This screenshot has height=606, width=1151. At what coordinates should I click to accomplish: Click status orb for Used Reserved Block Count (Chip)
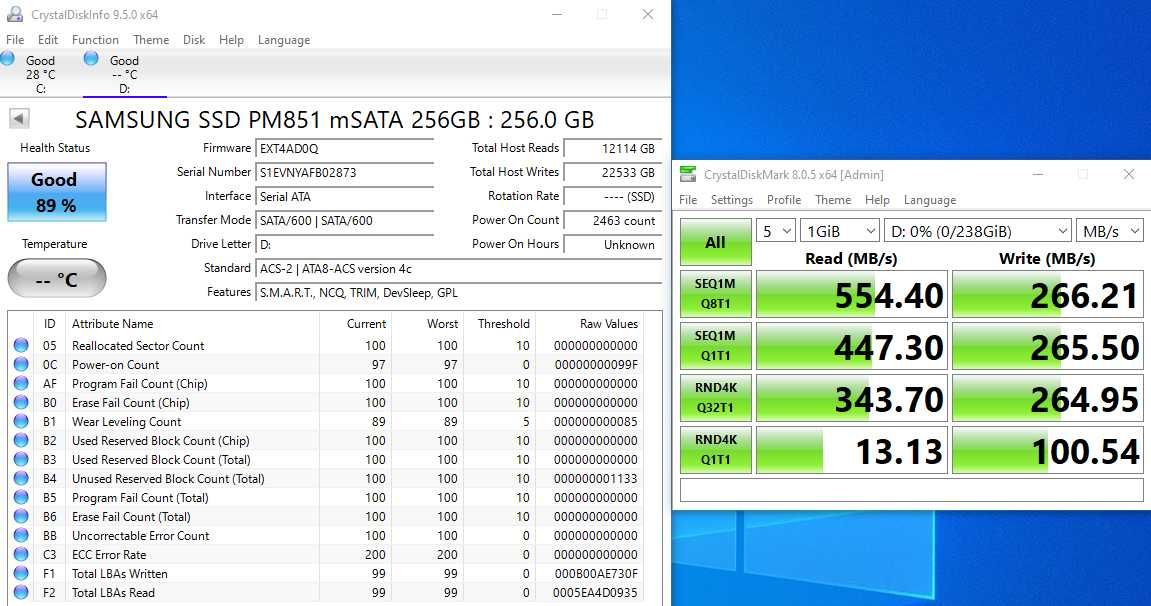click(x=21, y=440)
